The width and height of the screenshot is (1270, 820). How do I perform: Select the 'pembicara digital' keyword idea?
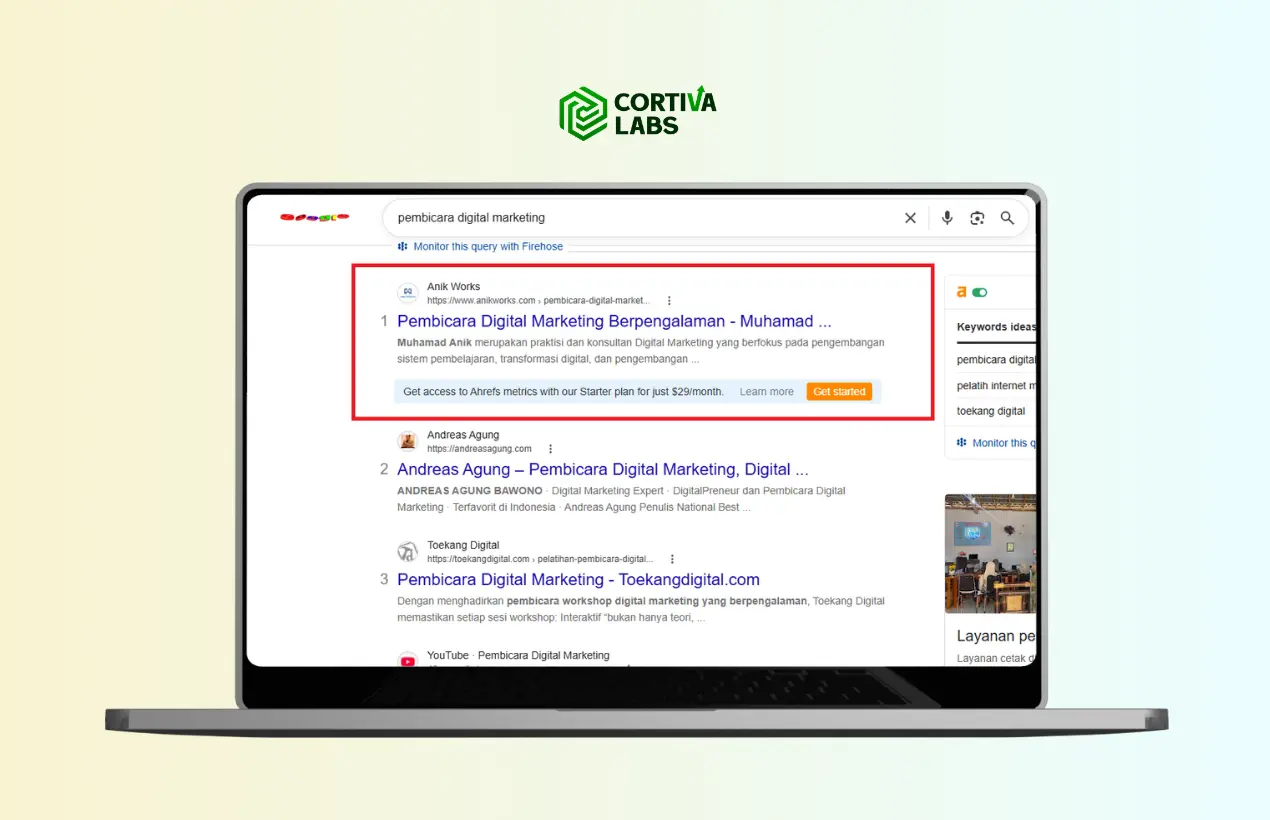click(996, 360)
